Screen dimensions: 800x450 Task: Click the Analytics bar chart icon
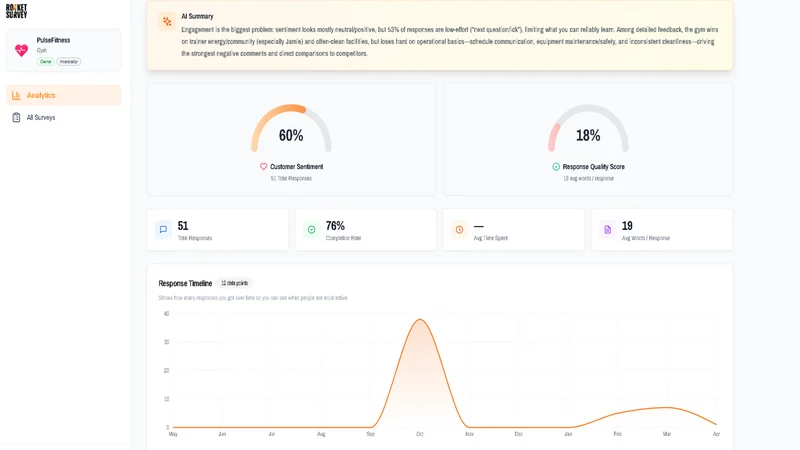tap(16, 95)
